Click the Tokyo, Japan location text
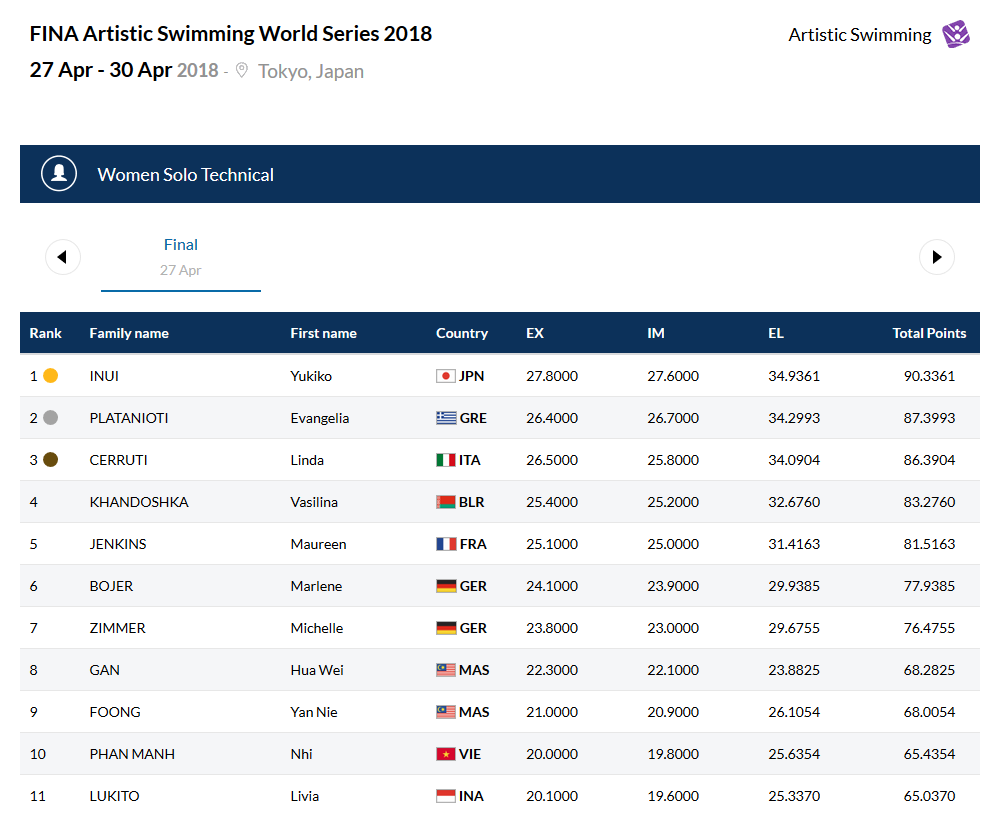 311,71
